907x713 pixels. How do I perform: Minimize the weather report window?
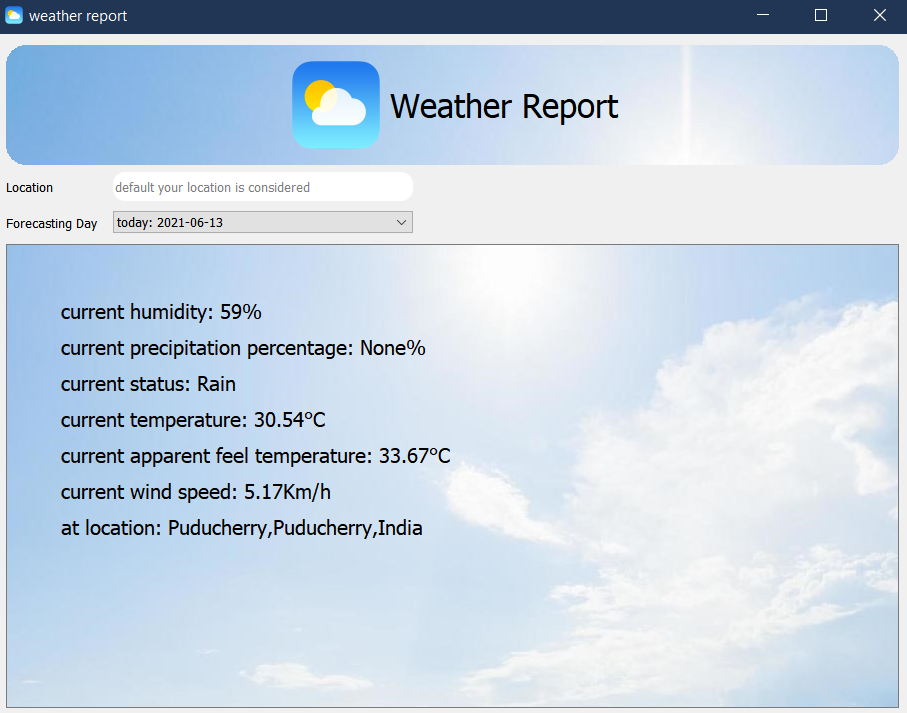pos(763,16)
